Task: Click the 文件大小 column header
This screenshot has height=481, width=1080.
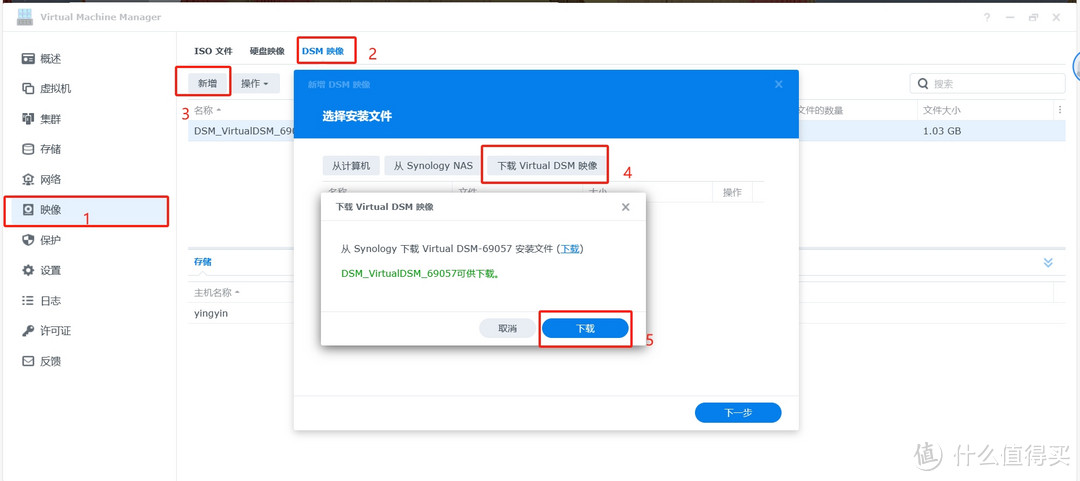Action: [x=942, y=110]
